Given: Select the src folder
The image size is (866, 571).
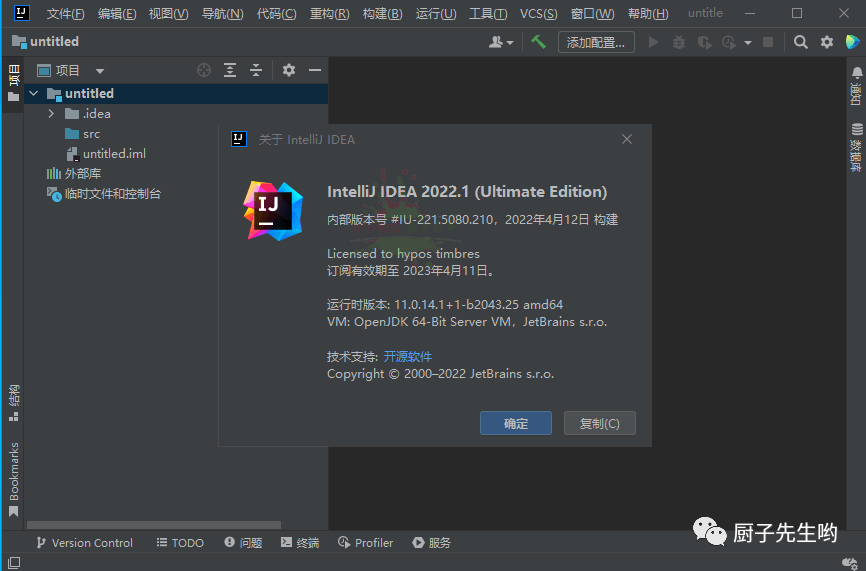Looking at the screenshot, I should click(x=82, y=134).
